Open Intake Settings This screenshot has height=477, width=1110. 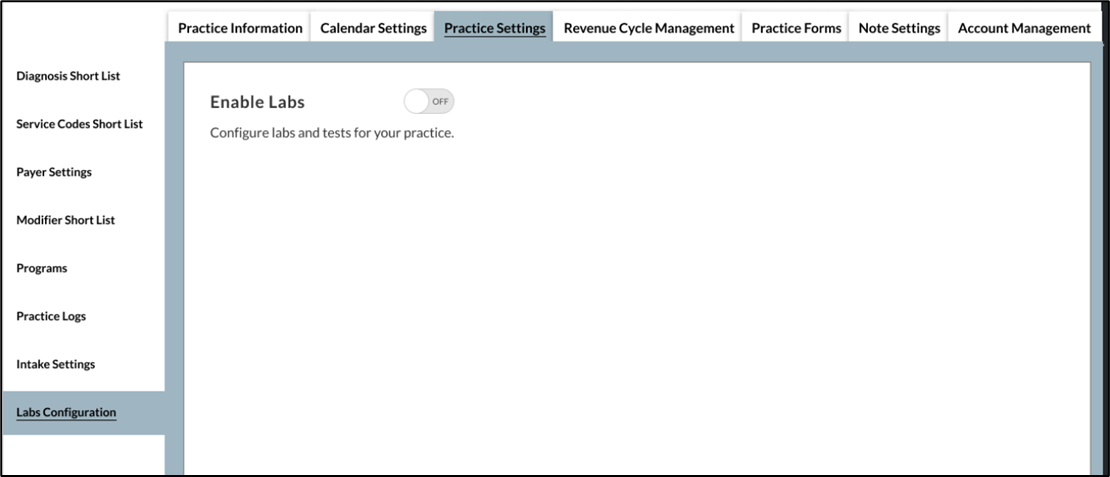(x=56, y=364)
